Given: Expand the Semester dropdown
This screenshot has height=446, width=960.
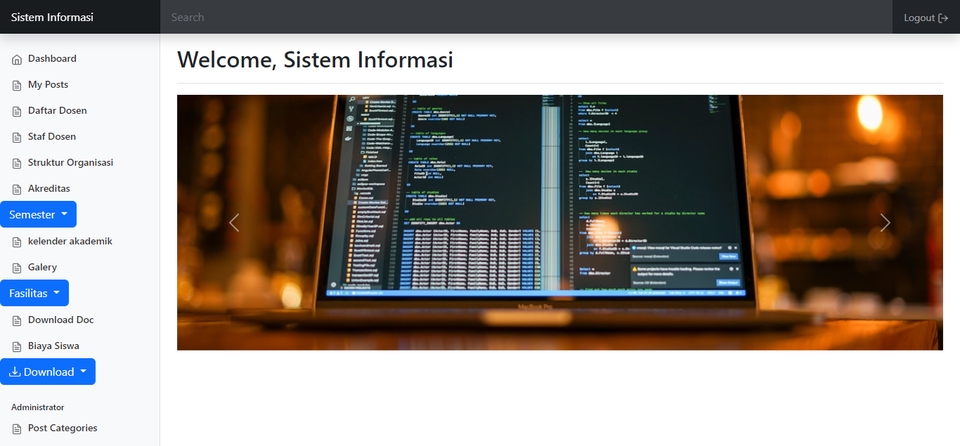Looking at the screenshot, I should (38, 214).
